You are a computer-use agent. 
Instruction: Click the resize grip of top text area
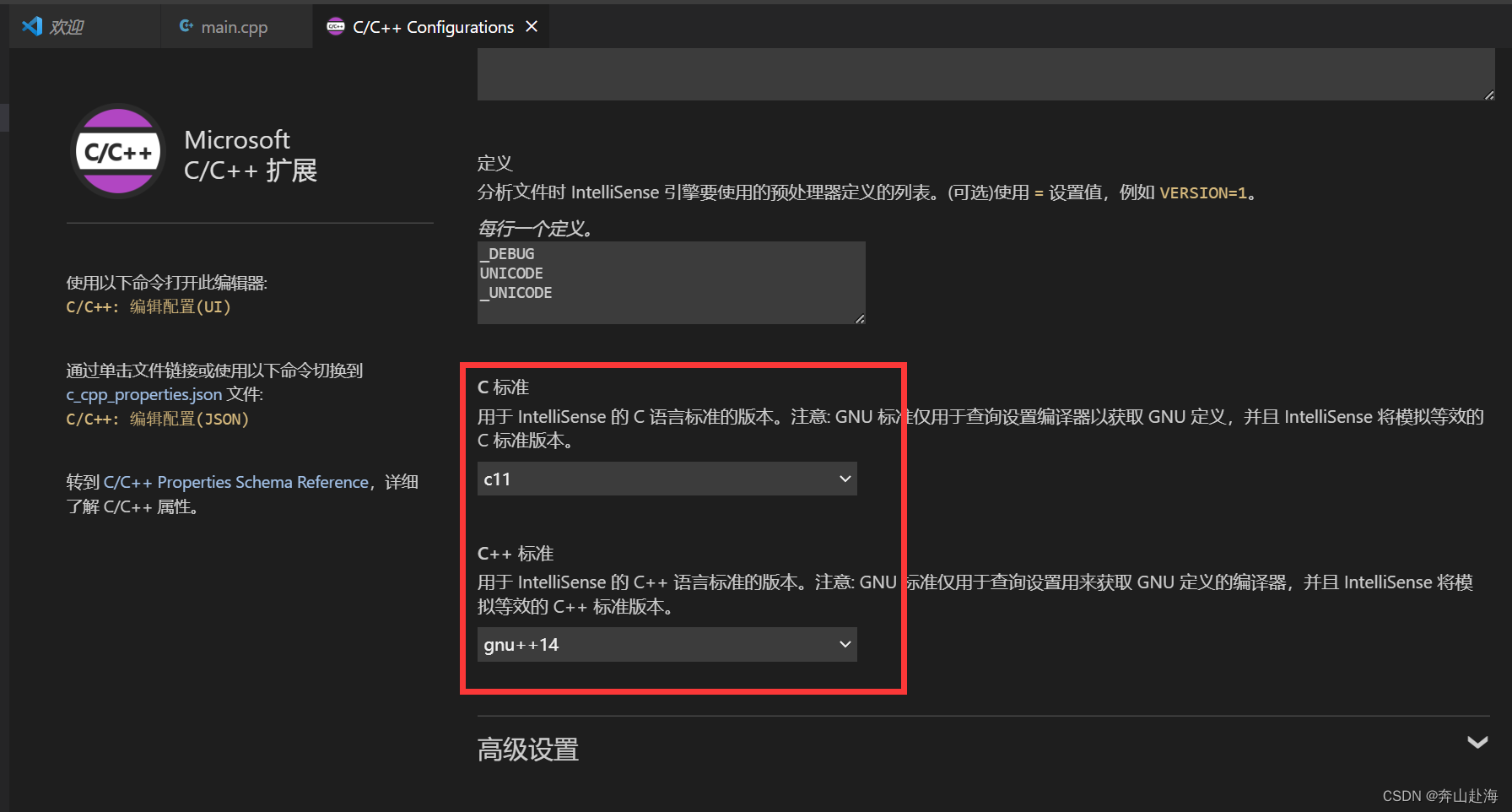(x=1489, y=95)
